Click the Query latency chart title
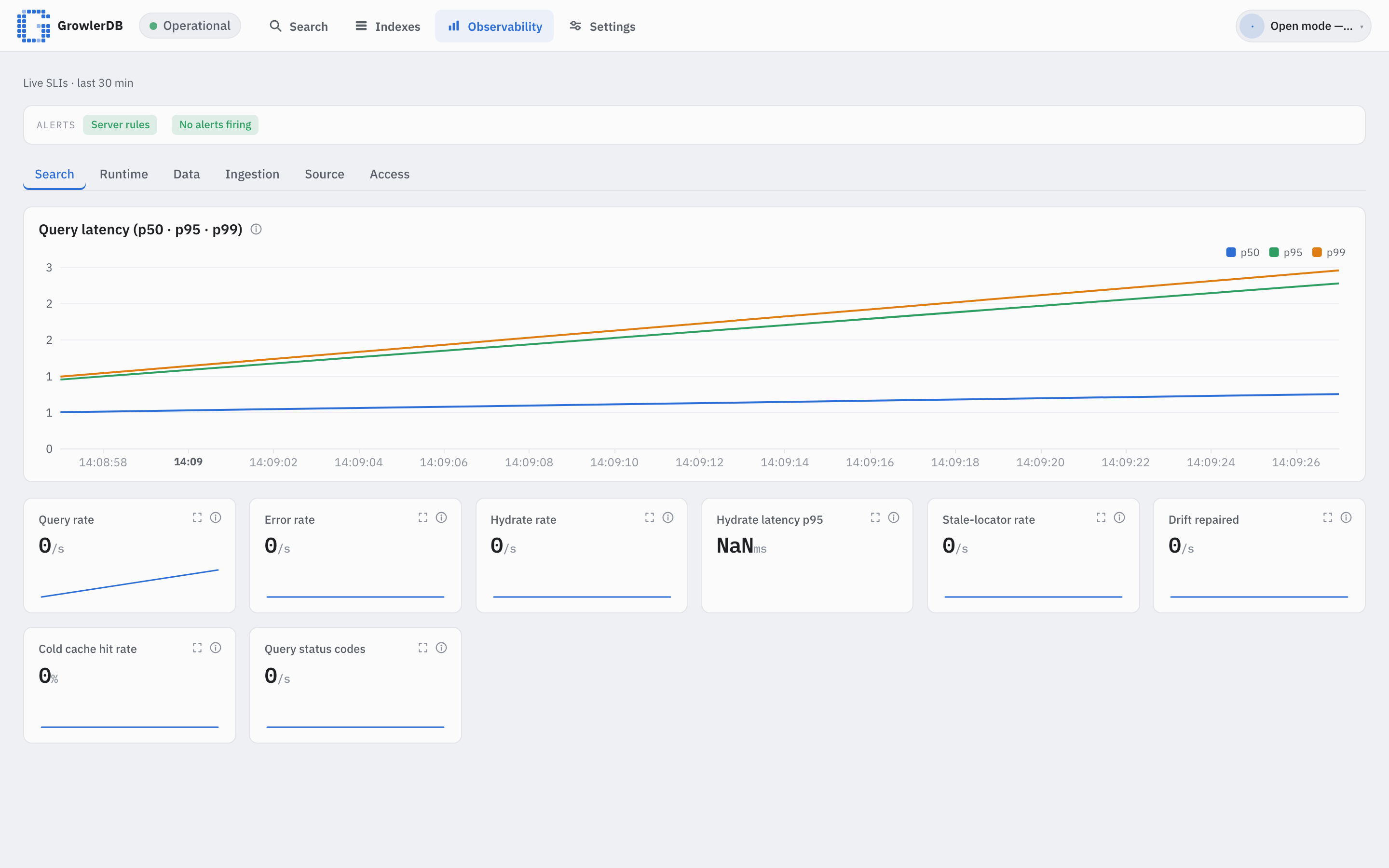 coord(141,230)
